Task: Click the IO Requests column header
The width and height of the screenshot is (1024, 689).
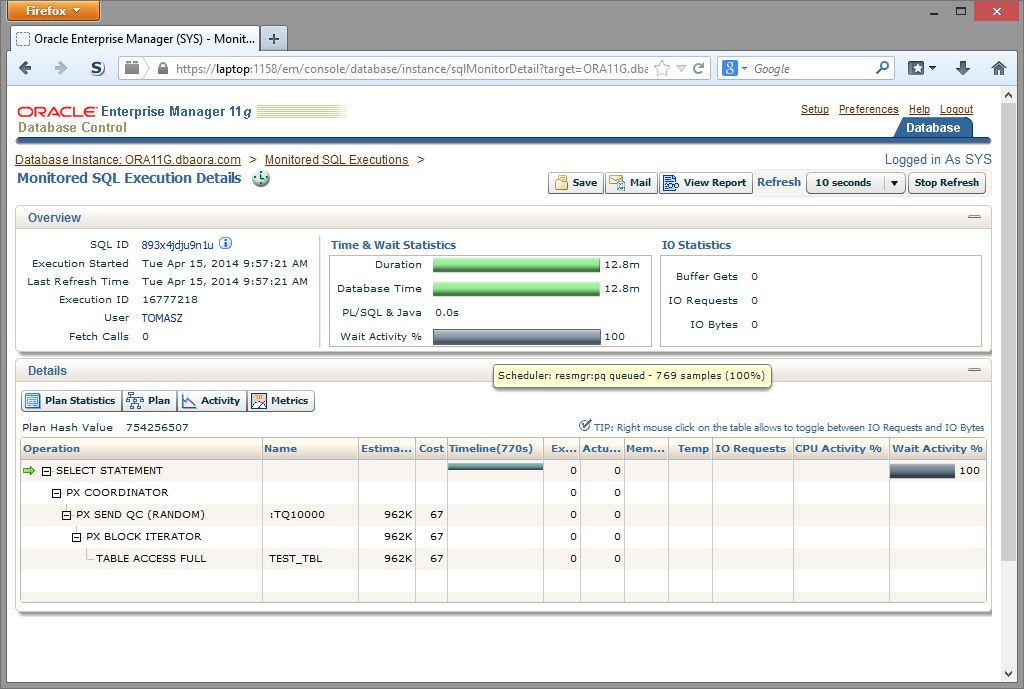Action: [x=752, y=449]
